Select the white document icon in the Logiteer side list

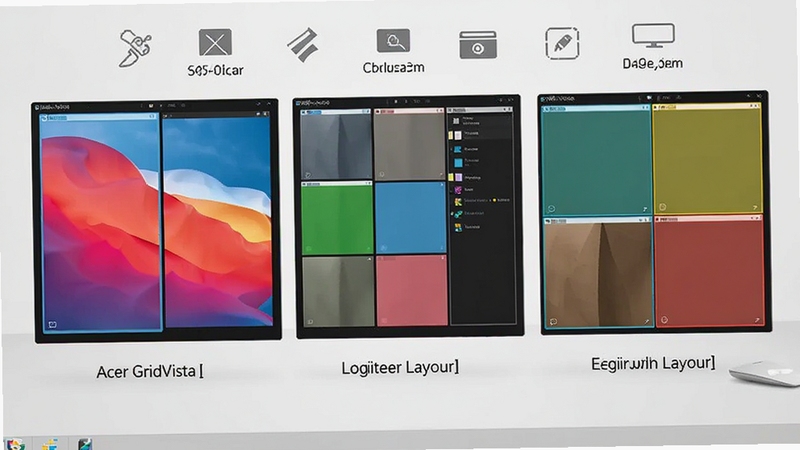pos(458,135)
